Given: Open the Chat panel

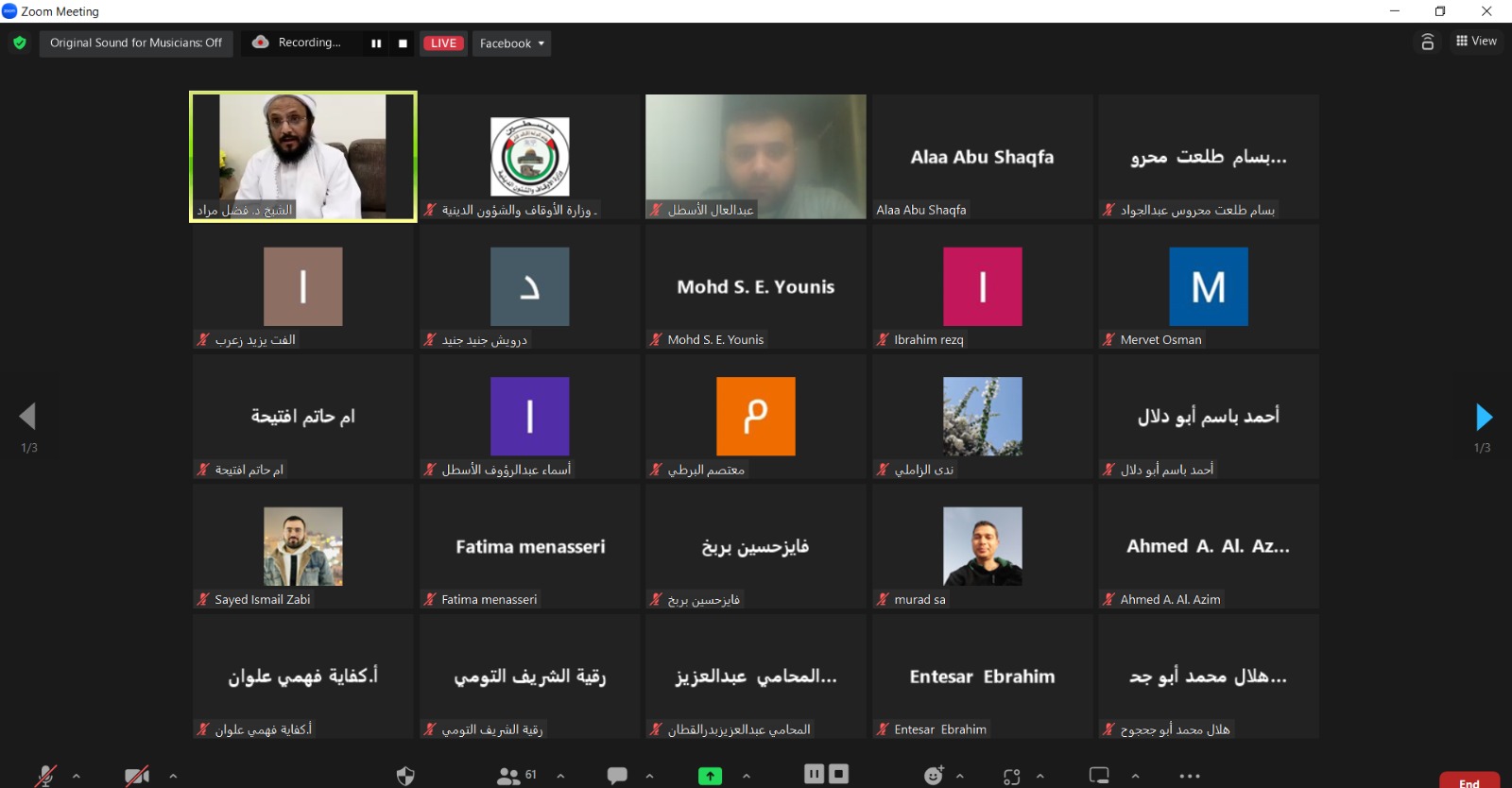Looking at the screenshot, I should click(617, 776).
